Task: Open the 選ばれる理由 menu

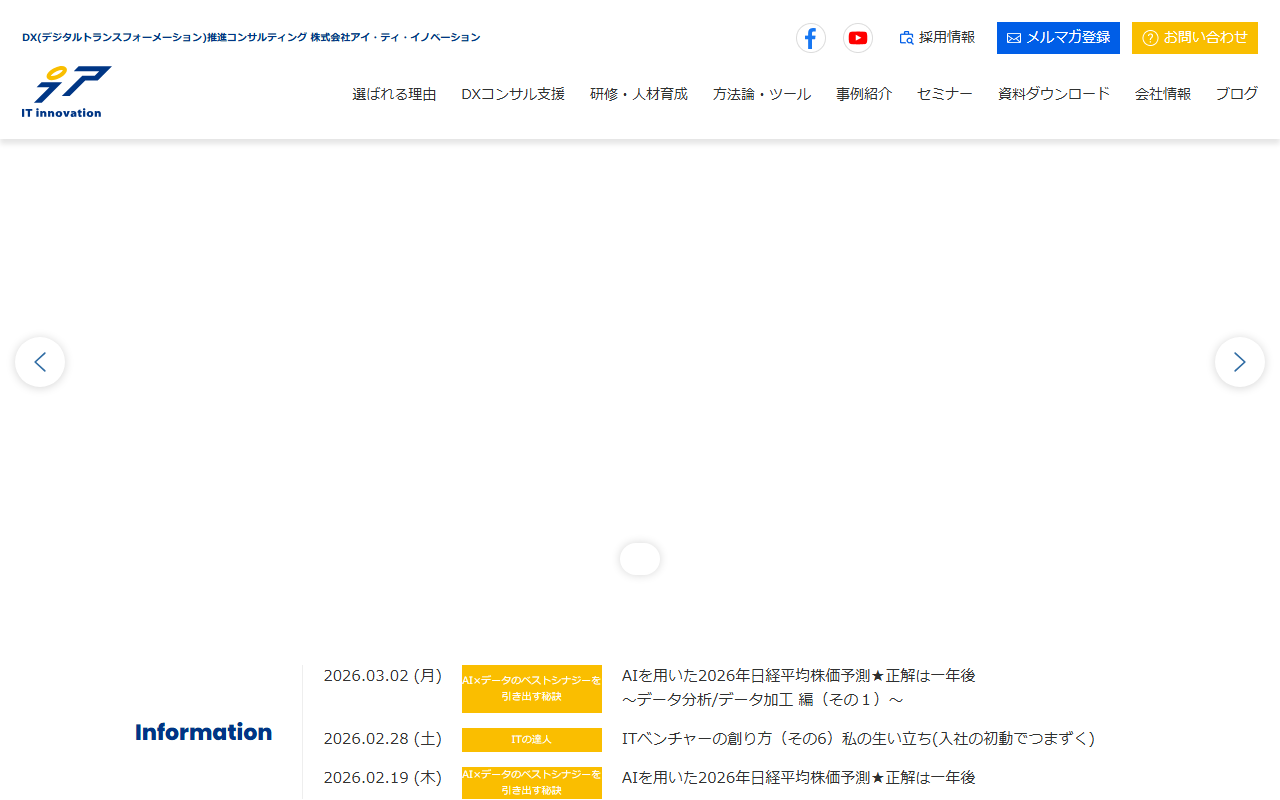Action: coord(394,94)
